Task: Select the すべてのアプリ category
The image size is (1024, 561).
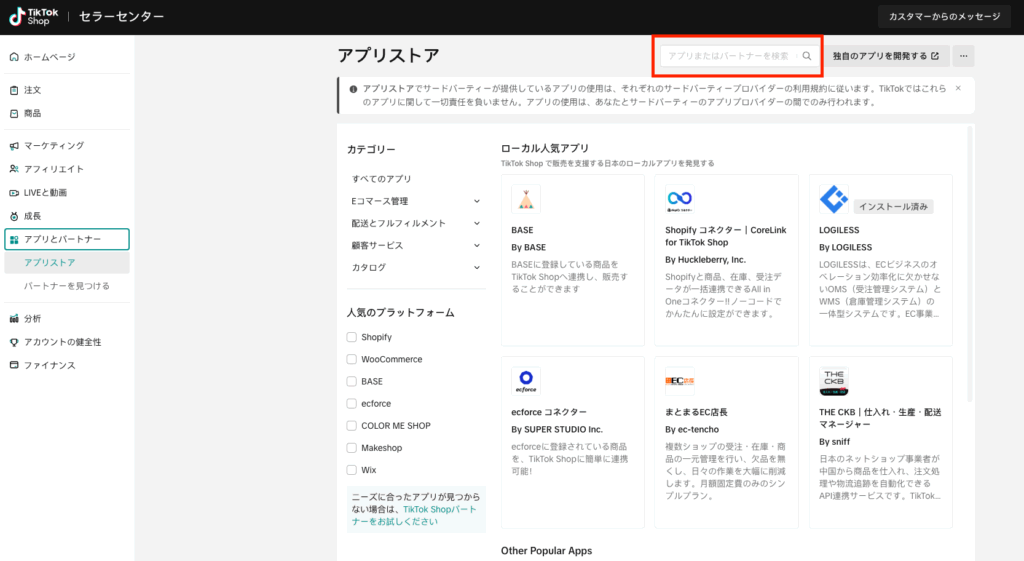Action: point(381,179)
